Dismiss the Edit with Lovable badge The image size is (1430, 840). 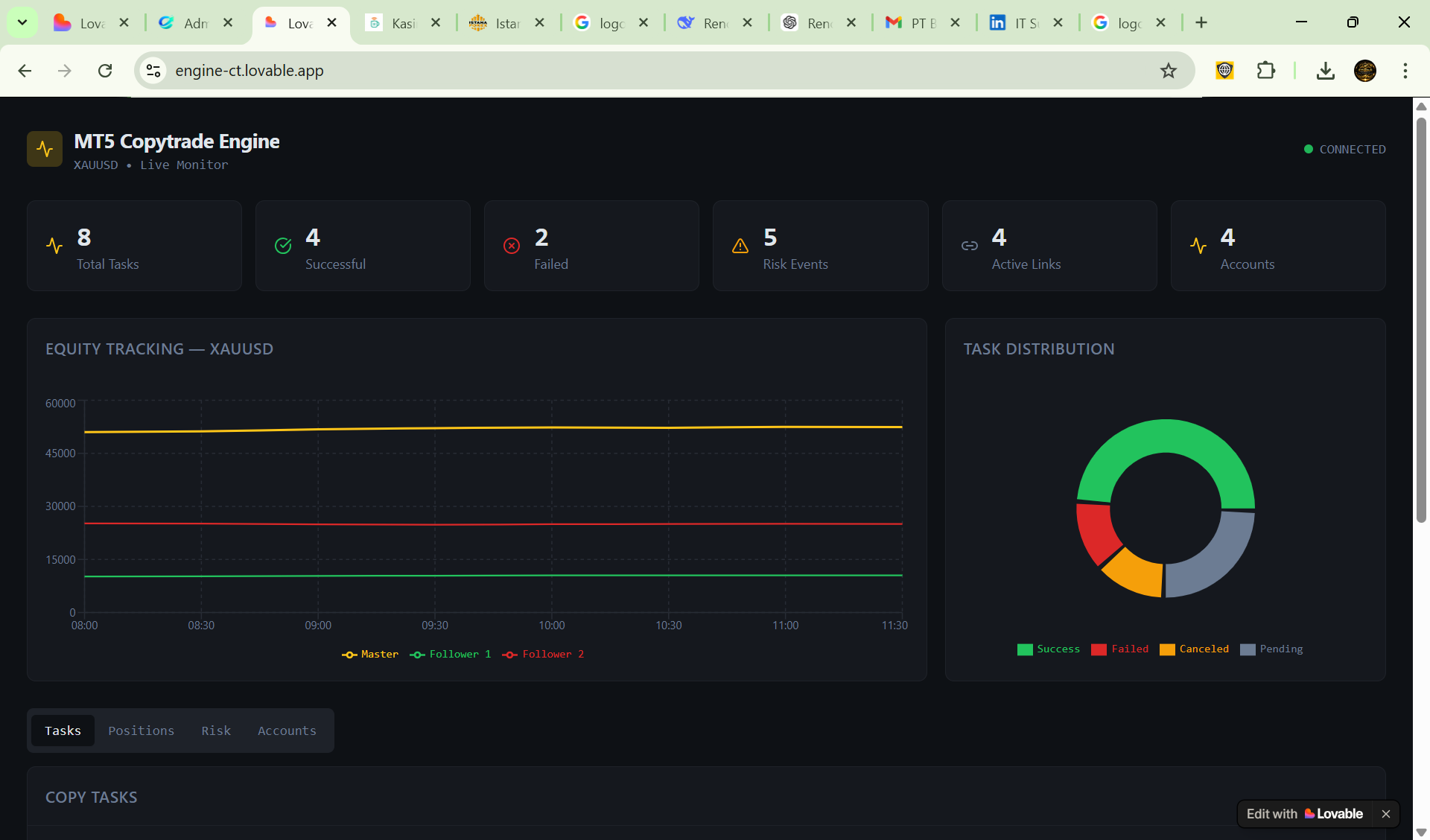click(1386, 814)
